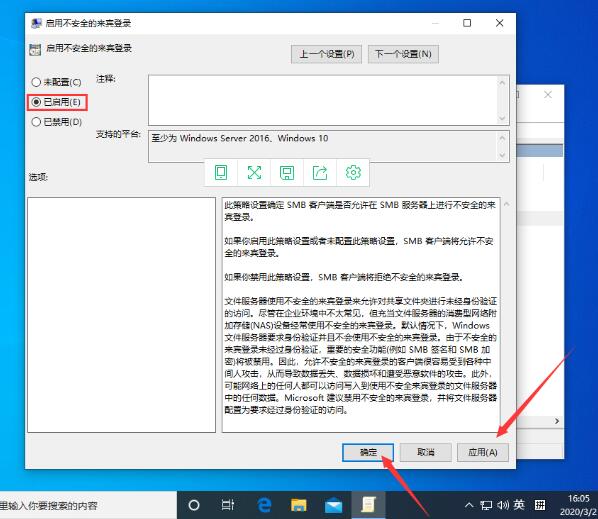Viewport: 598px width, 519px height.
Task: Click the network icon in system tray
Action: point(486,505)
